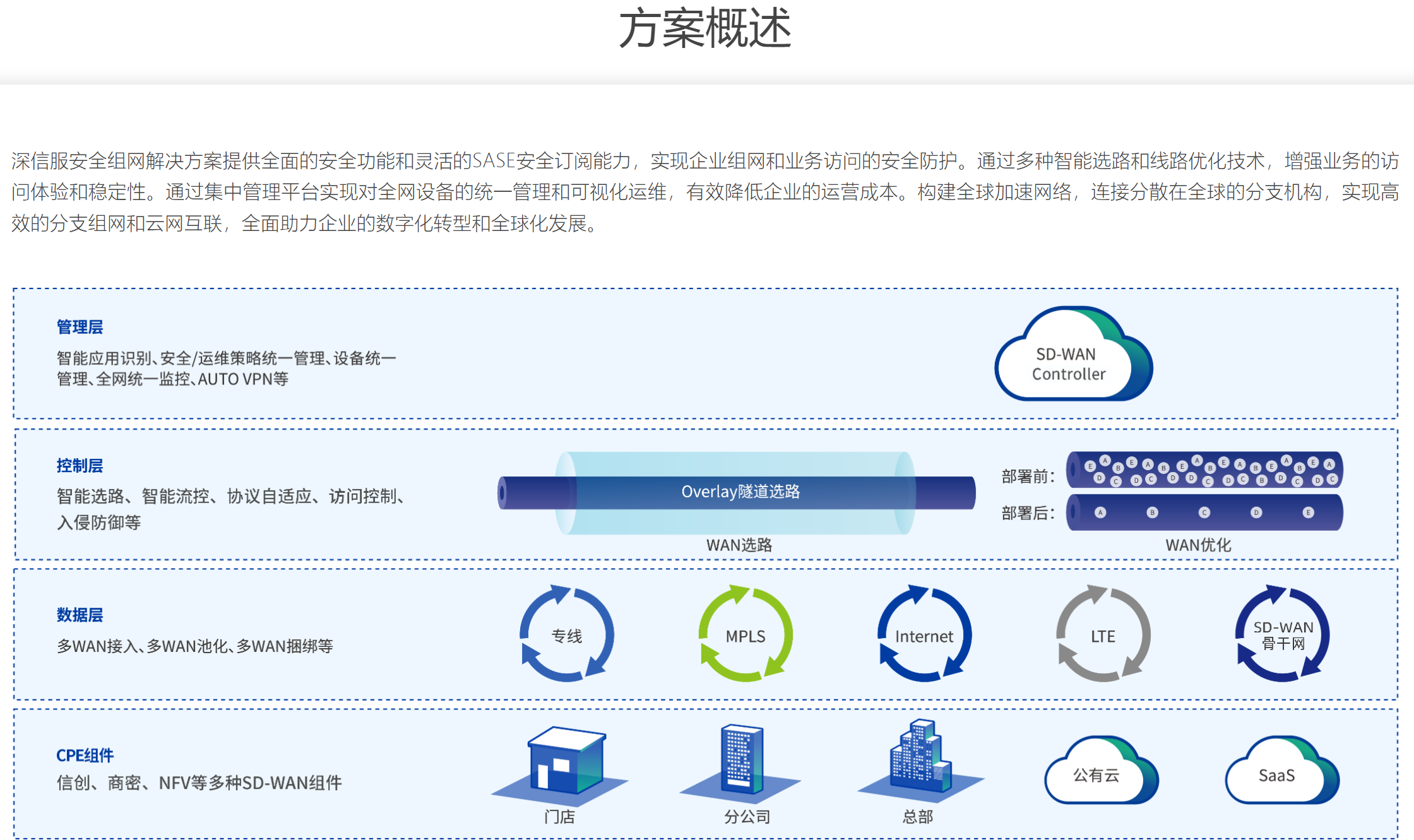Click the paragraph line starting 深信服安全组网解决方案

pyautogui.click(x=706, y=161)
